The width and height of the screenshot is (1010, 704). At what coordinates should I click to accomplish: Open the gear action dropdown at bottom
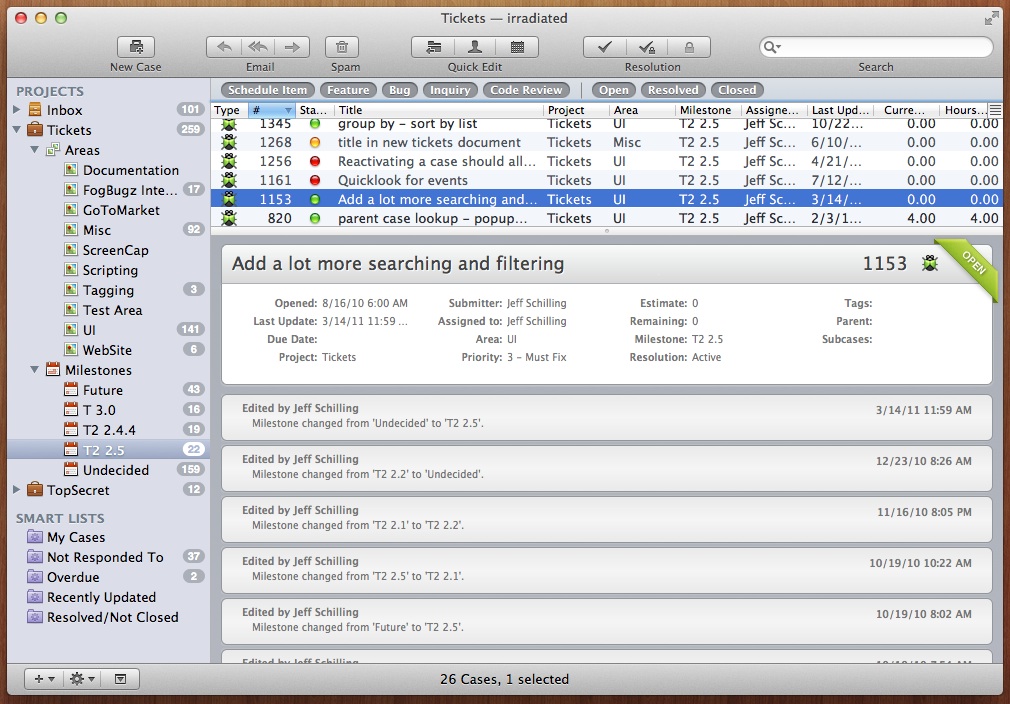pos(82,679)
